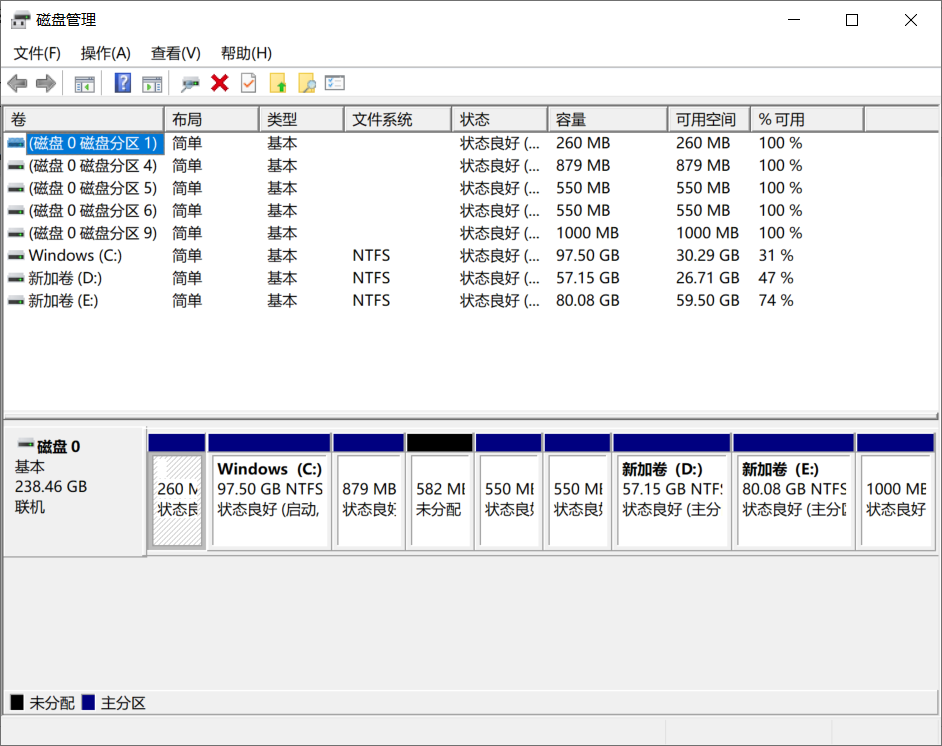The width and height of the screenshot is (942, 746).
Task: Select the 260 MB hatched partition block
Action: tap(177, 491)
